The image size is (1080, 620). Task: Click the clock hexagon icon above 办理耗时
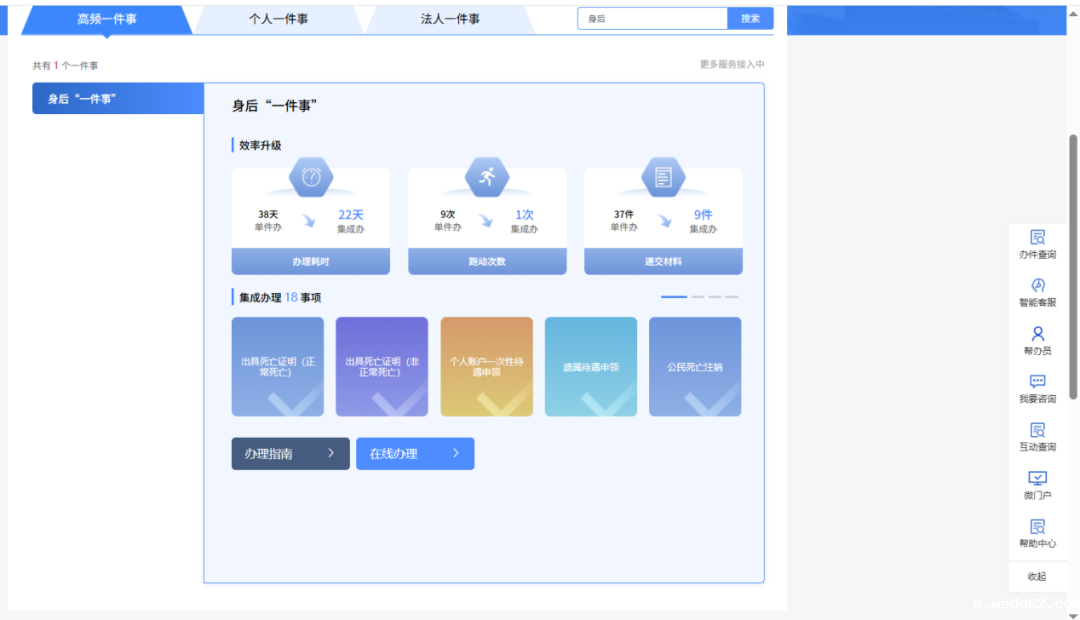311,177
